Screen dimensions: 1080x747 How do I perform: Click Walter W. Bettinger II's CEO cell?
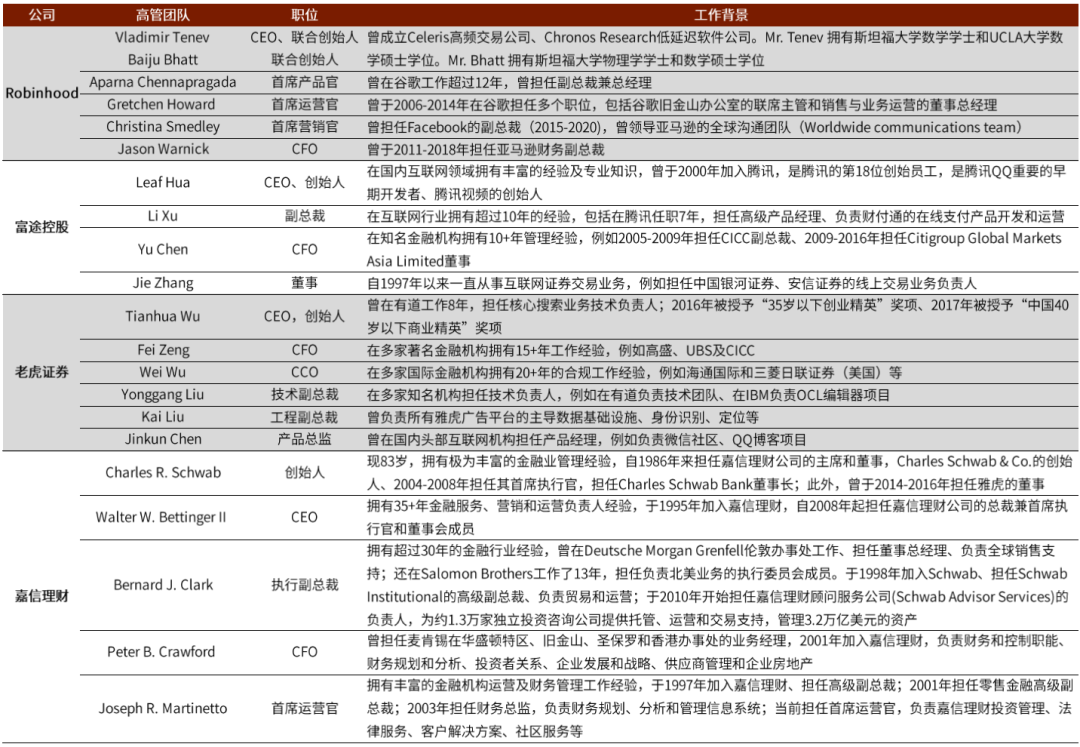(x=304, y=517)
